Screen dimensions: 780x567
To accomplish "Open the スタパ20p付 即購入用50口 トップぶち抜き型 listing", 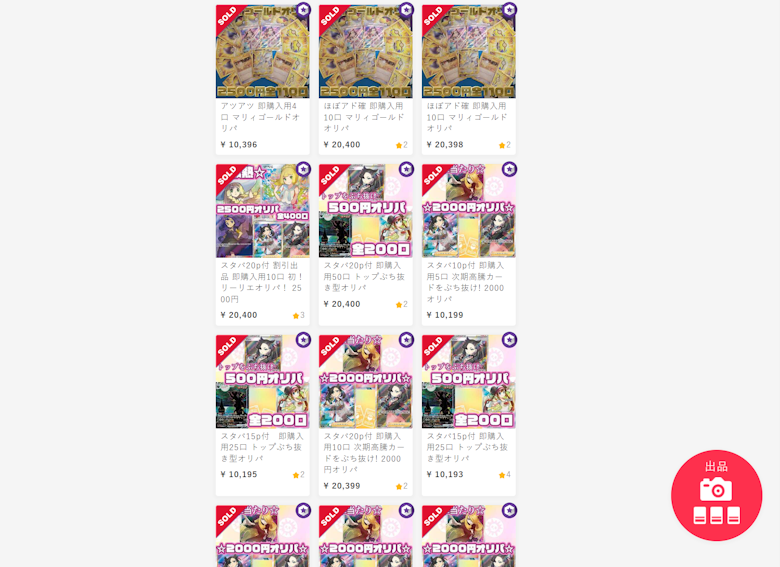I will (364, 277).
